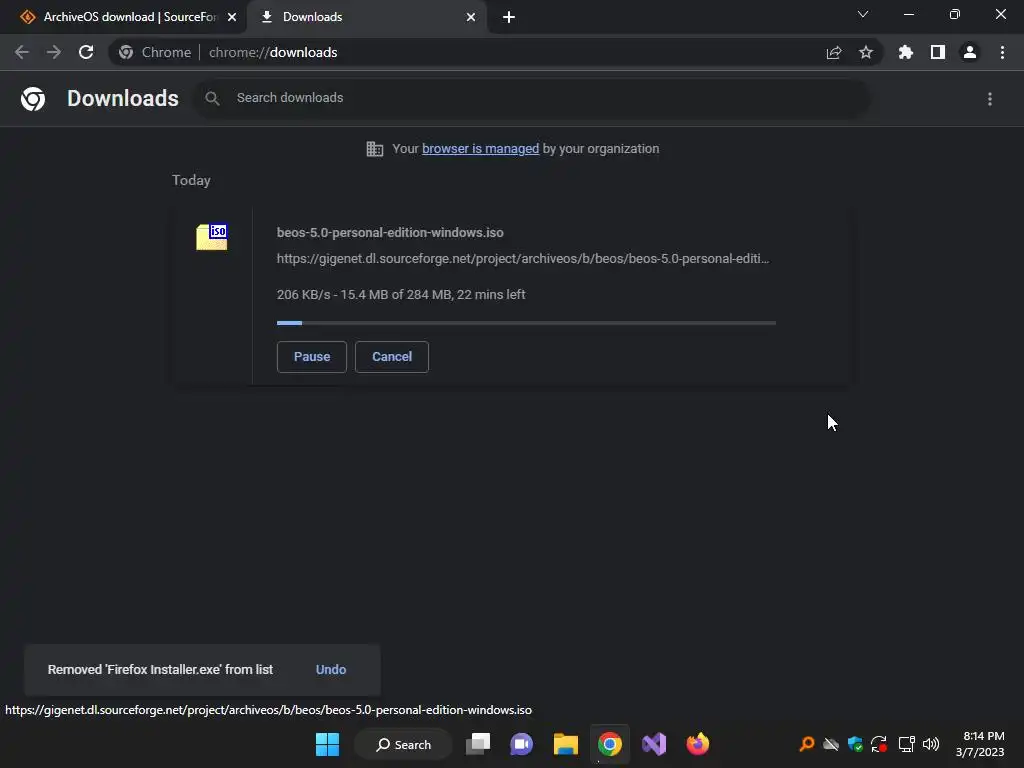Open the Teams Chat taskbar icon
Viewport: 1024px width, 768px height.
[521, 744]
